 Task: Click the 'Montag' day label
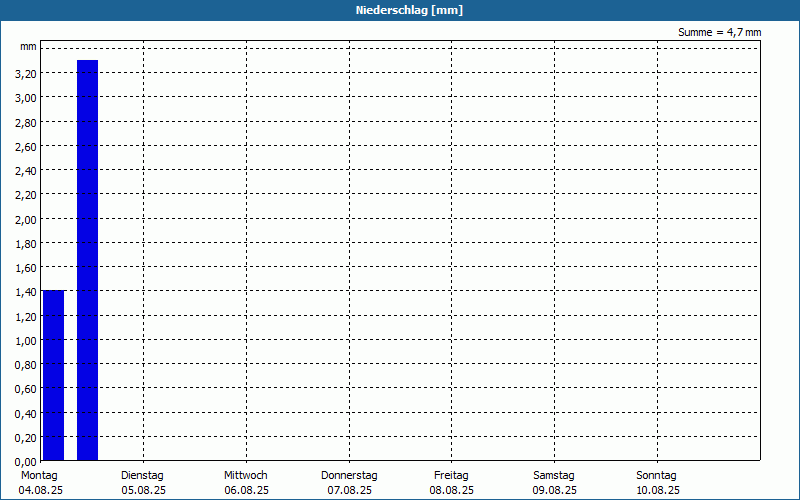coord(39,476)
